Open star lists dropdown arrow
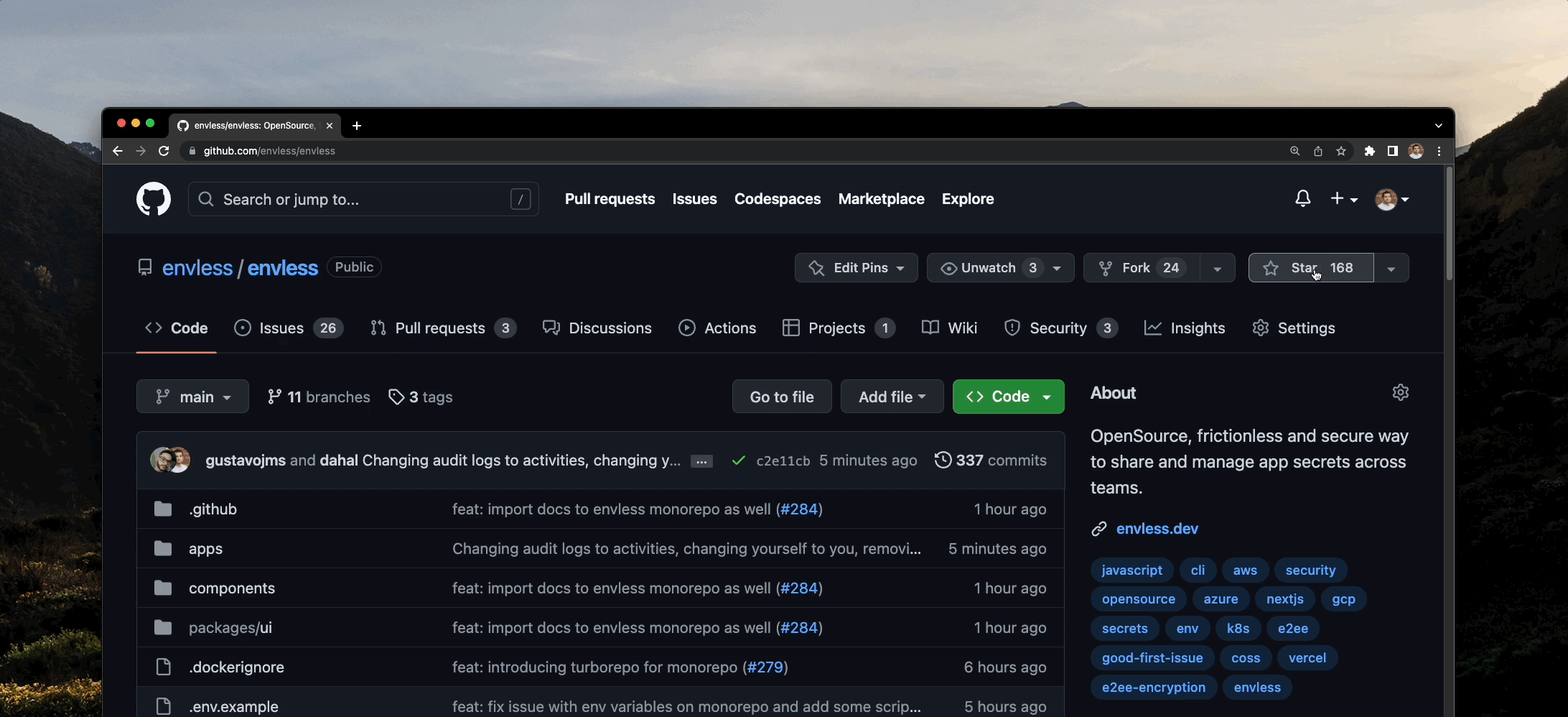The height and width of the screenshot is (717, 1568). coord(1391,268)
